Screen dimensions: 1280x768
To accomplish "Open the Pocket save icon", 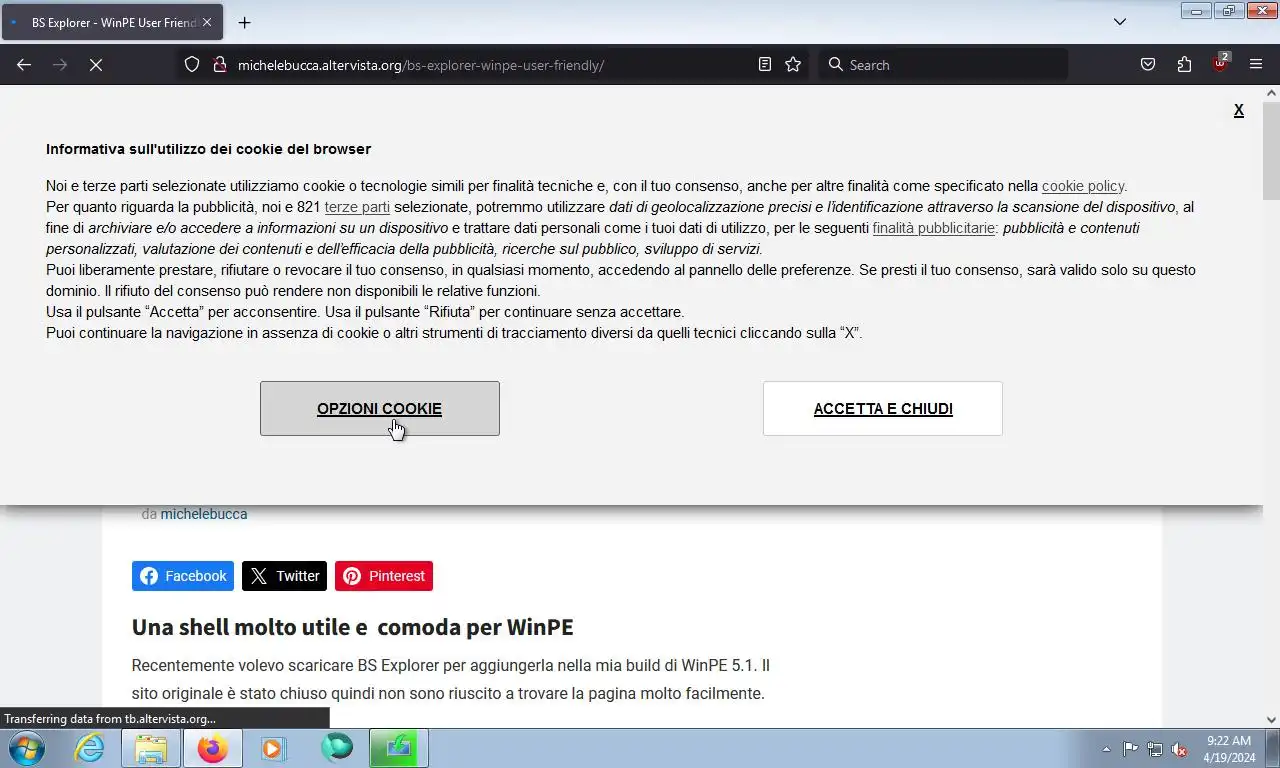I will pyautogui.click(x=1148, y=65).
